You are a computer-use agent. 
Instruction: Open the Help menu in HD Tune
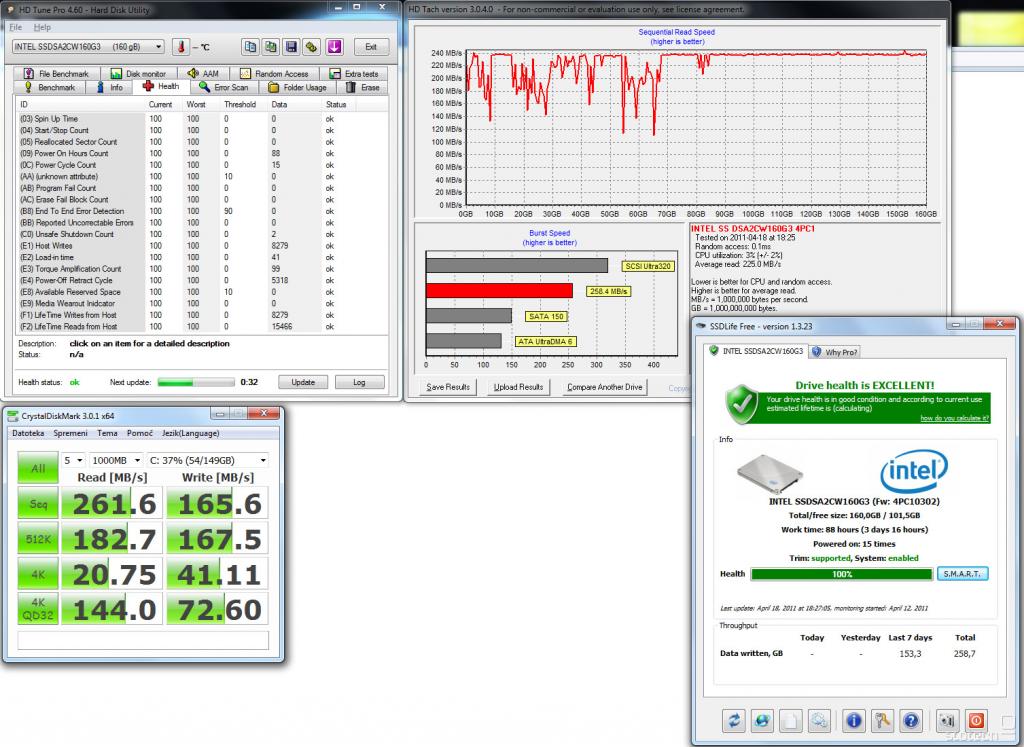tap(42, 27)
